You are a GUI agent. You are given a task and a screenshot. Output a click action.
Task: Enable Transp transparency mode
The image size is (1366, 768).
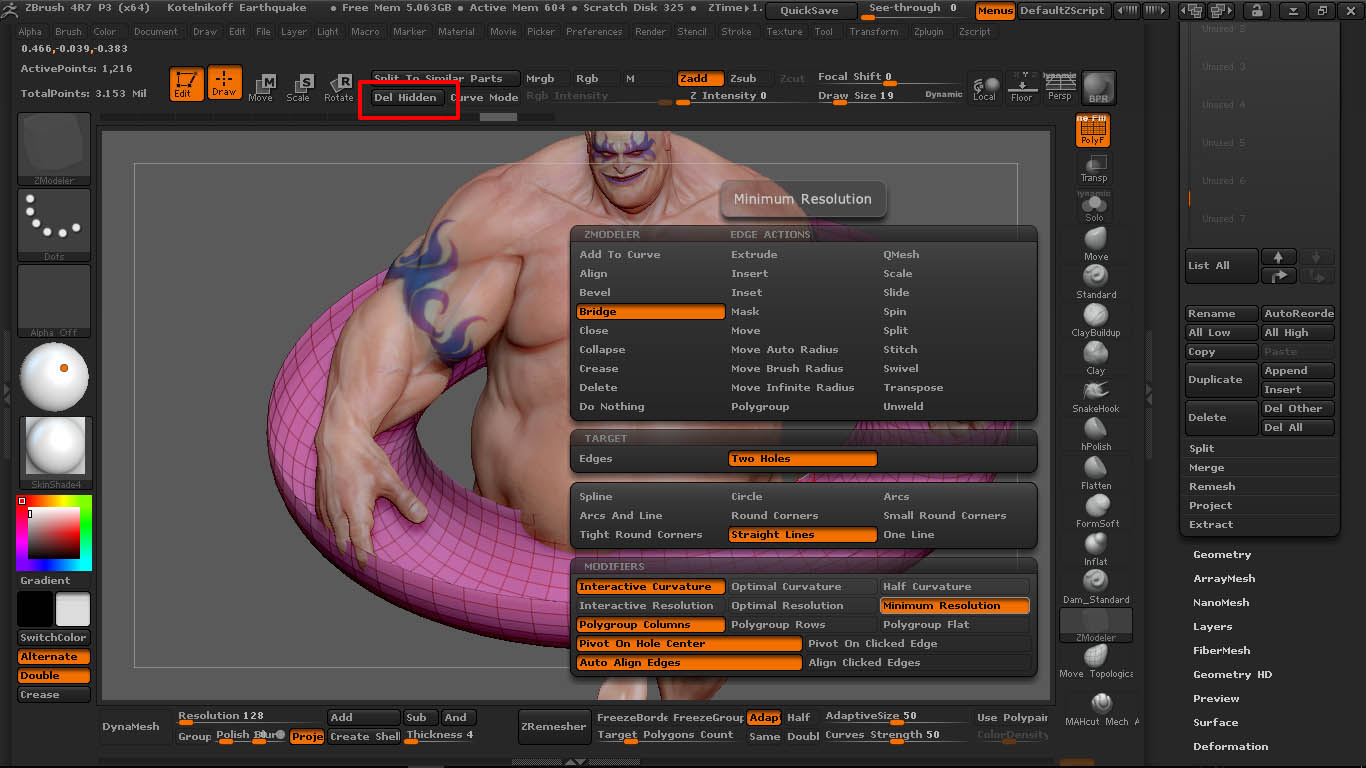click(1093, 172)
